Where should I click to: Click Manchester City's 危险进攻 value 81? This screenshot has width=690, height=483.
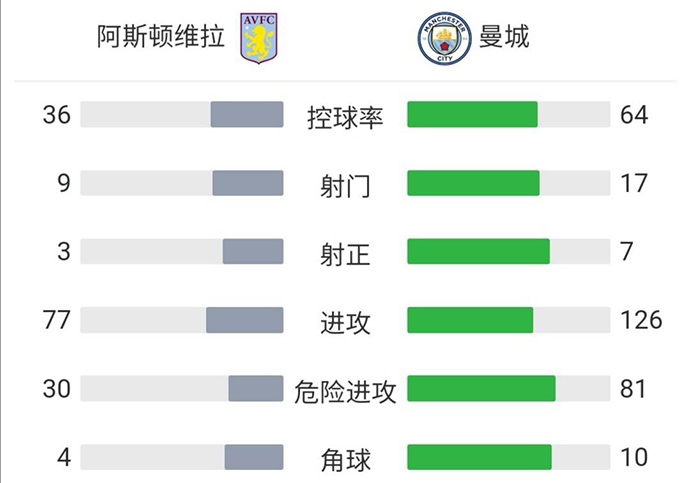click(634, 388)
